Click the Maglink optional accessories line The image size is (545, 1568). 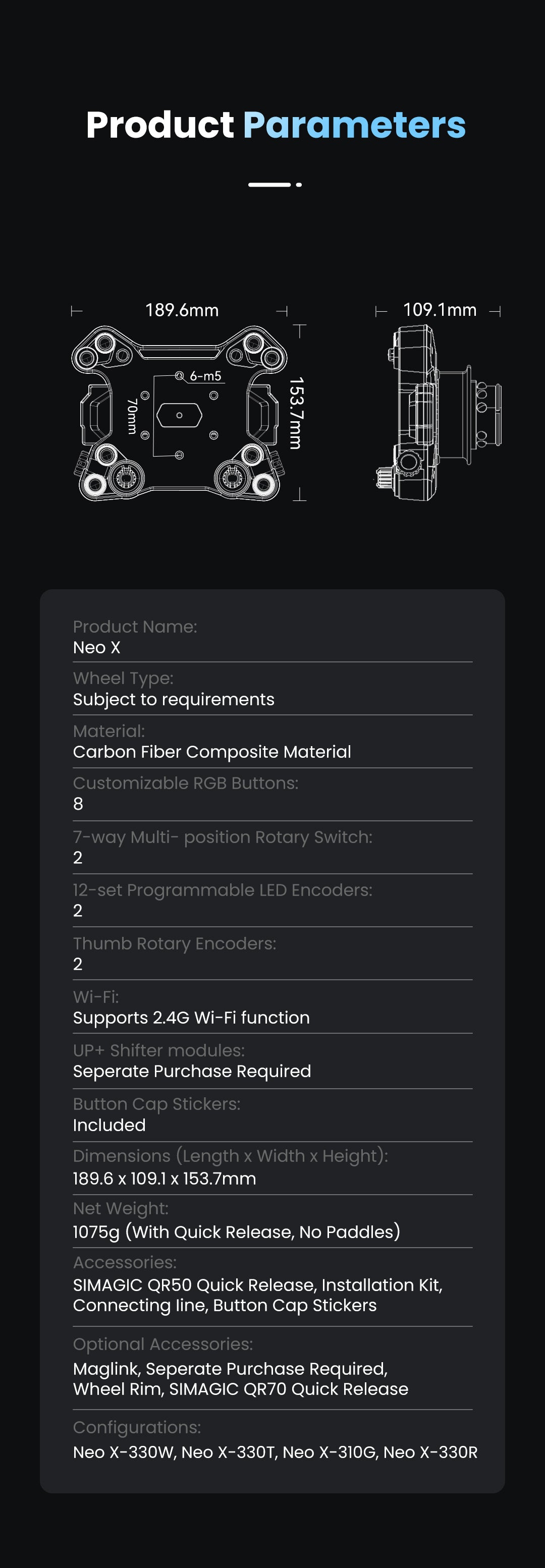point(230,1369)
